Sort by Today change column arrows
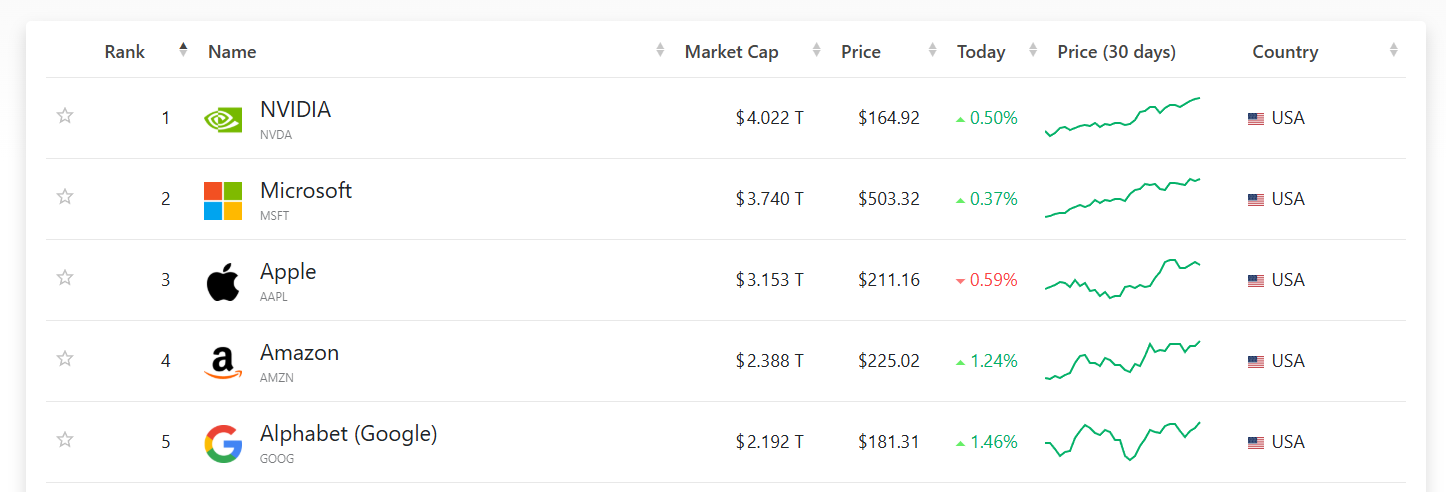 (1034, 50)
